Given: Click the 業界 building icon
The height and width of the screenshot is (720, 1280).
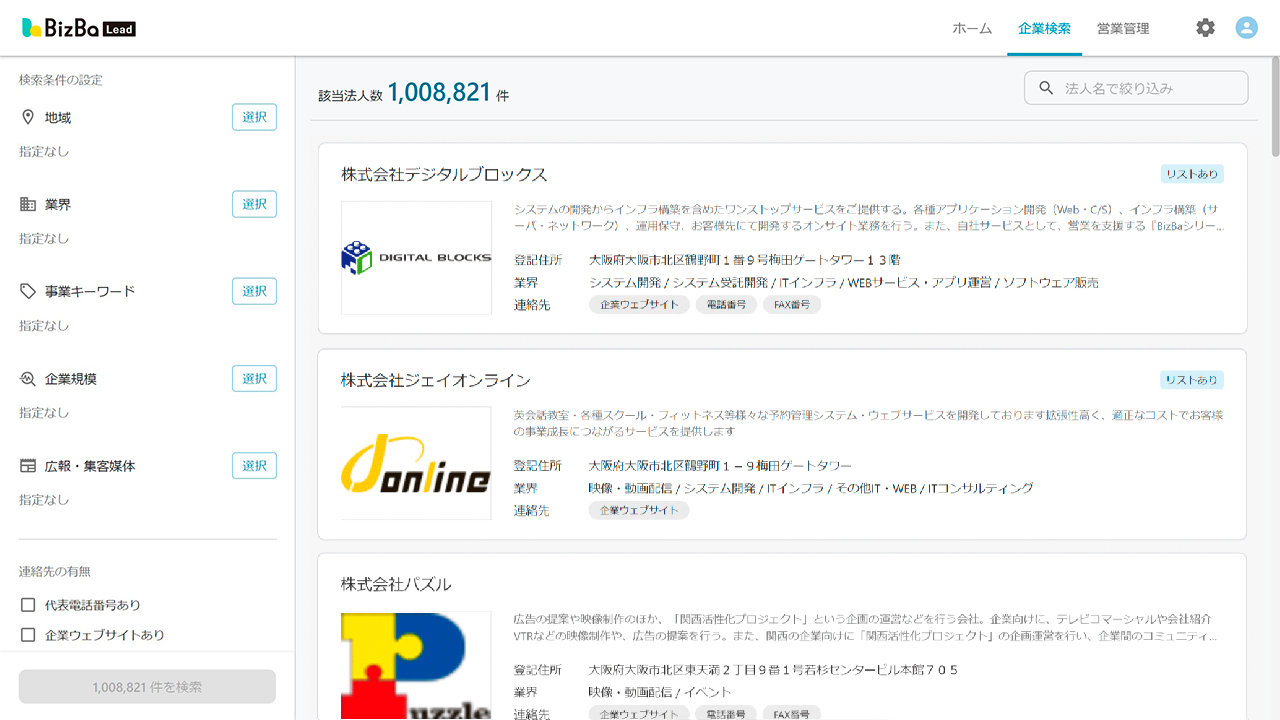Looking at the screenshot, I should pyautogui.click(x=28, y=205).
